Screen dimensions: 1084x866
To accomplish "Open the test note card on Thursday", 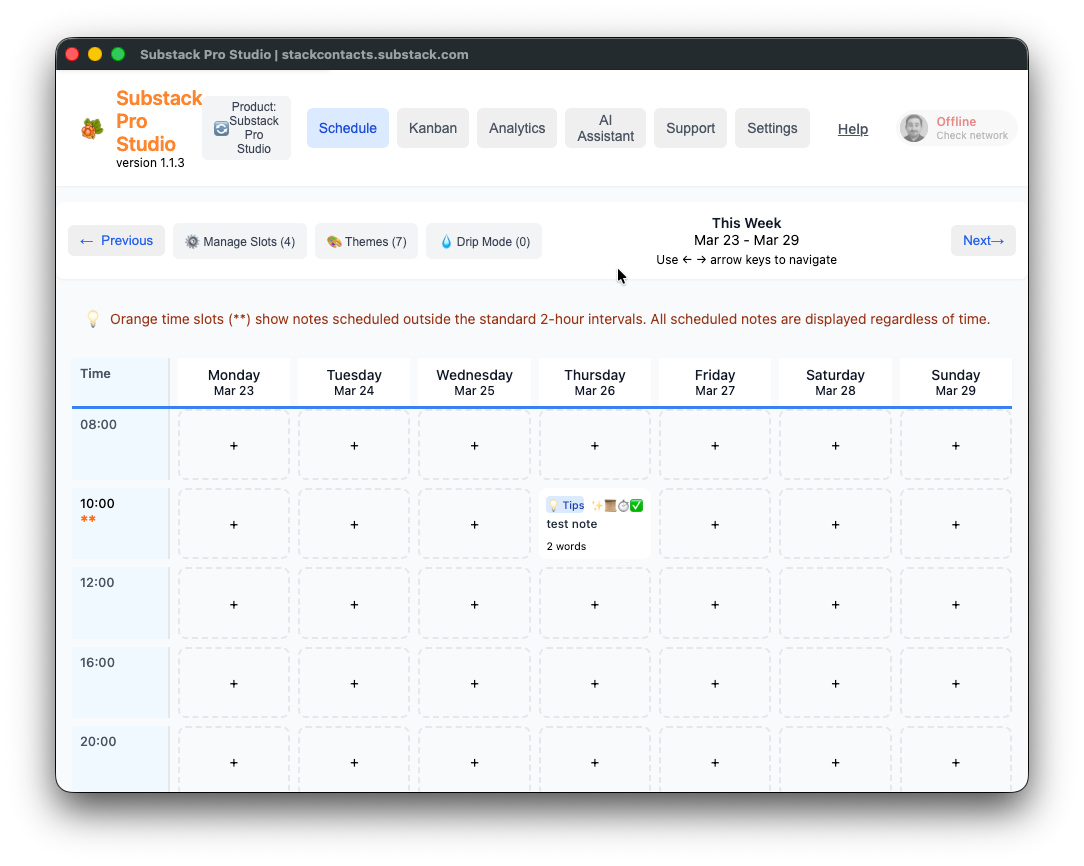I will point(595,525).
